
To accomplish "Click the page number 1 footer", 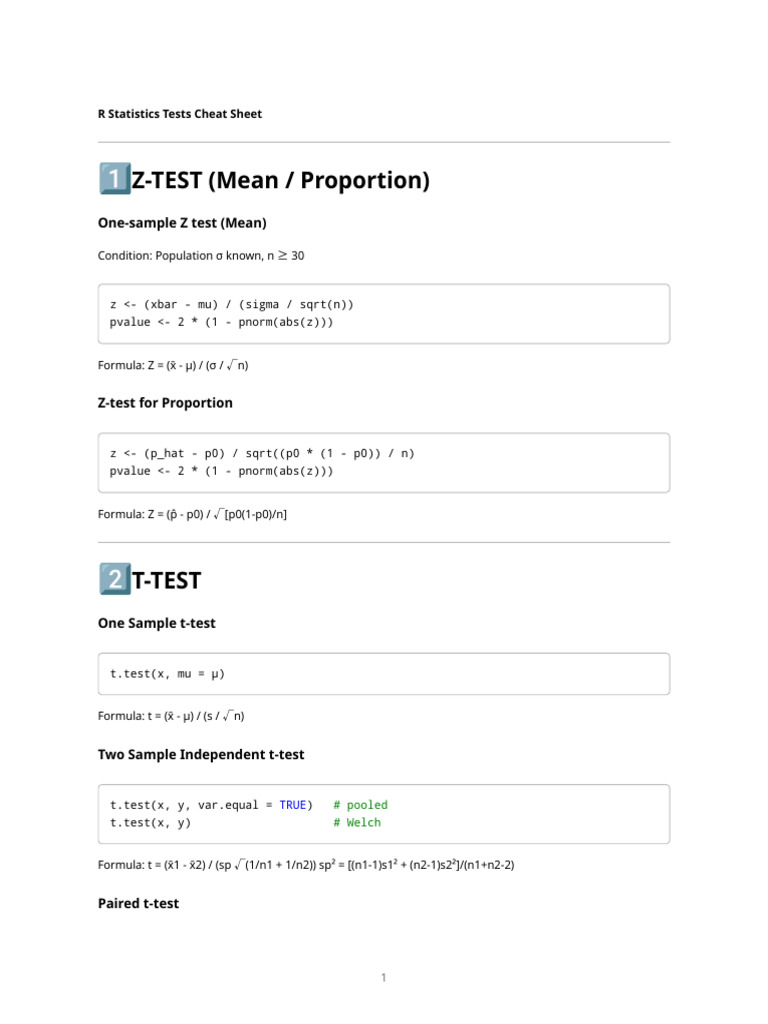I will [383, 977].
